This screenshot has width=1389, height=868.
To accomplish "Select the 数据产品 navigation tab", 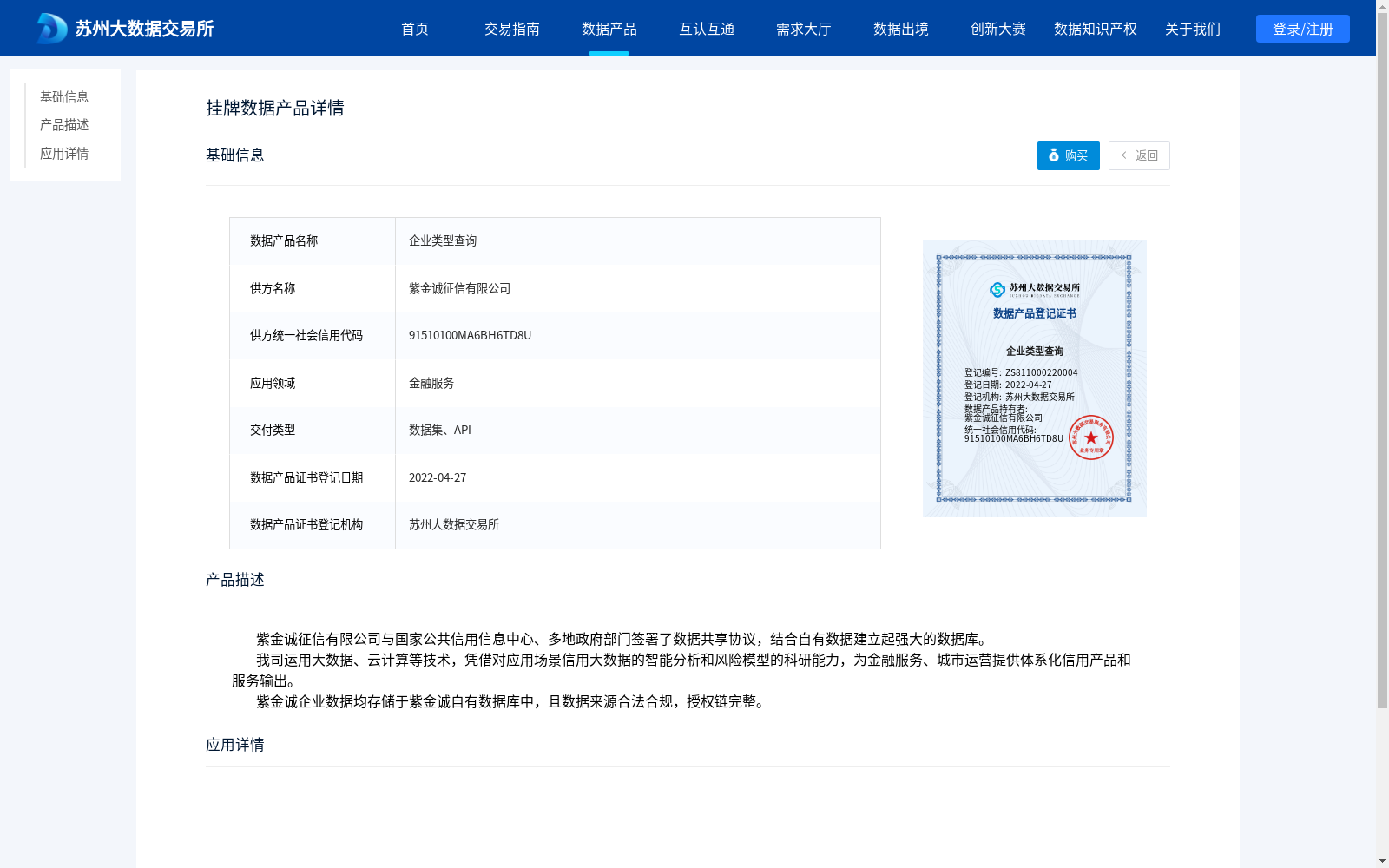I will [609, 29].
